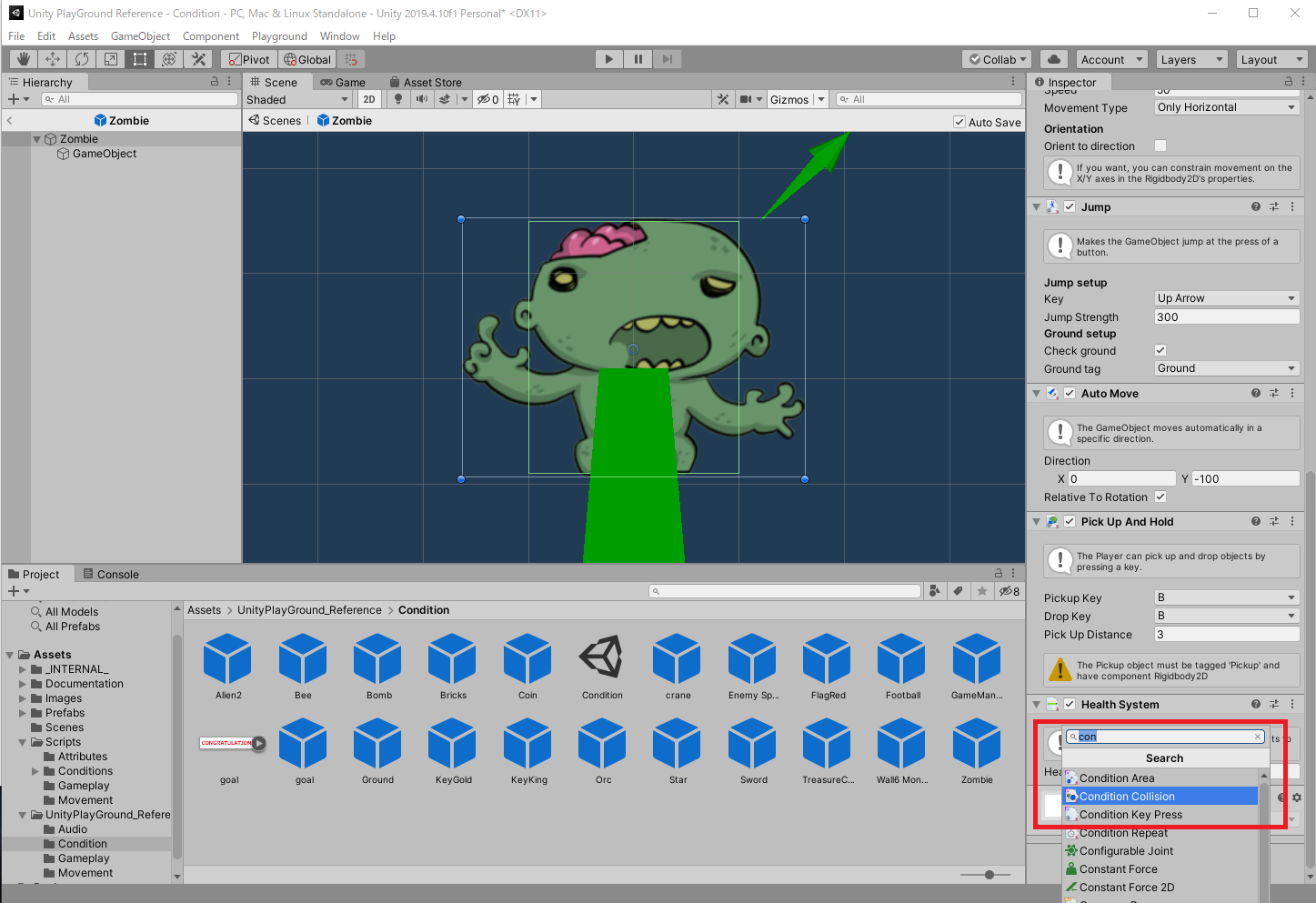The width and height of the screenshot is (1316, 903).
Task: Open the GameObject menu
Action: click(140, 36)
